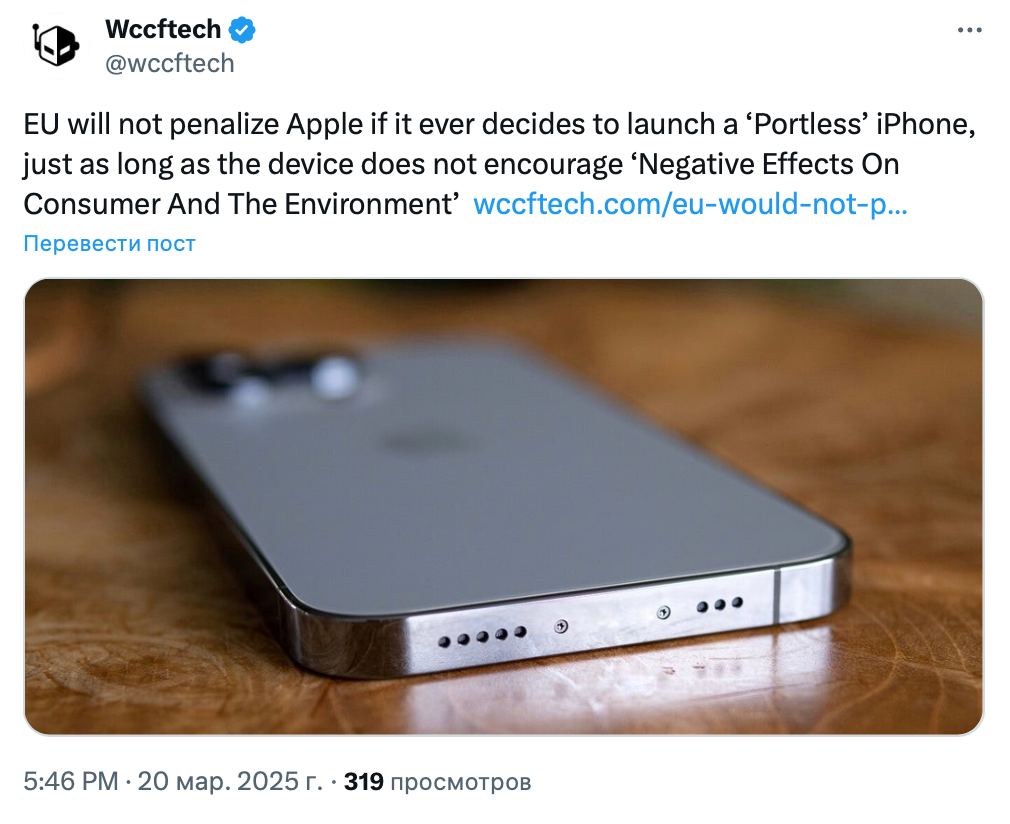Open the wccftech.com/eu-would-not-p… article link
The height and width of the screenshot is (824, 1010).
pos(691,204)
